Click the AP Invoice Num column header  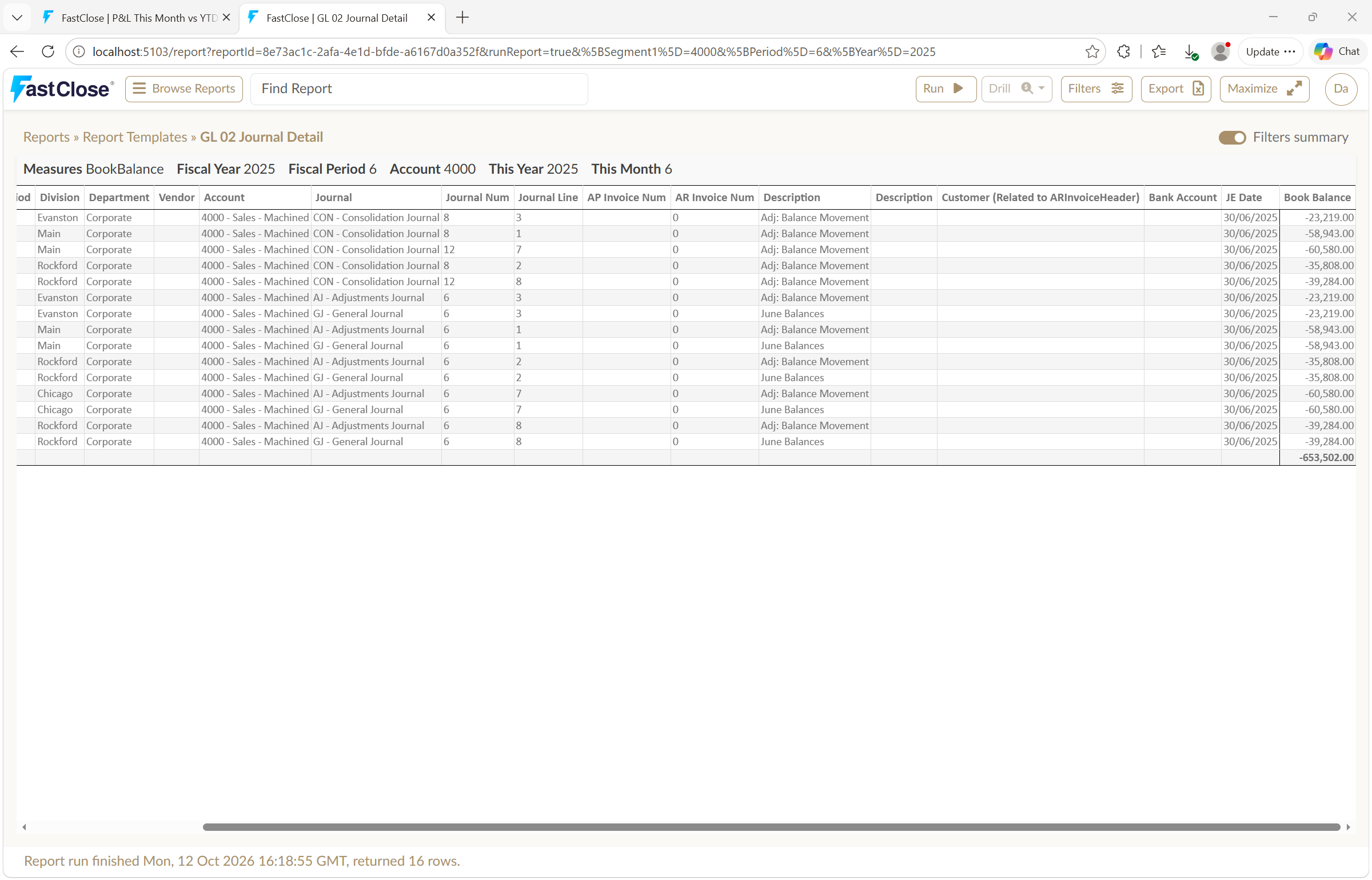tap(627, 198)
